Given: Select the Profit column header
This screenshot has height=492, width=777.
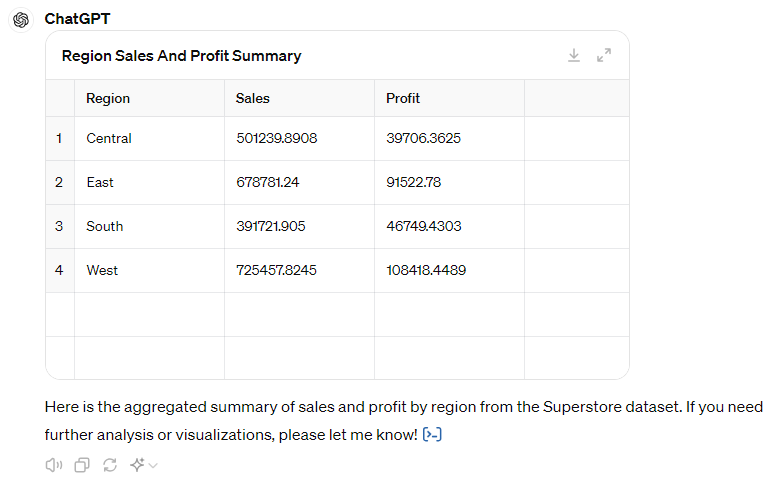Looking at the screenshot, I should pyautogui.click(x=403, y=98).
